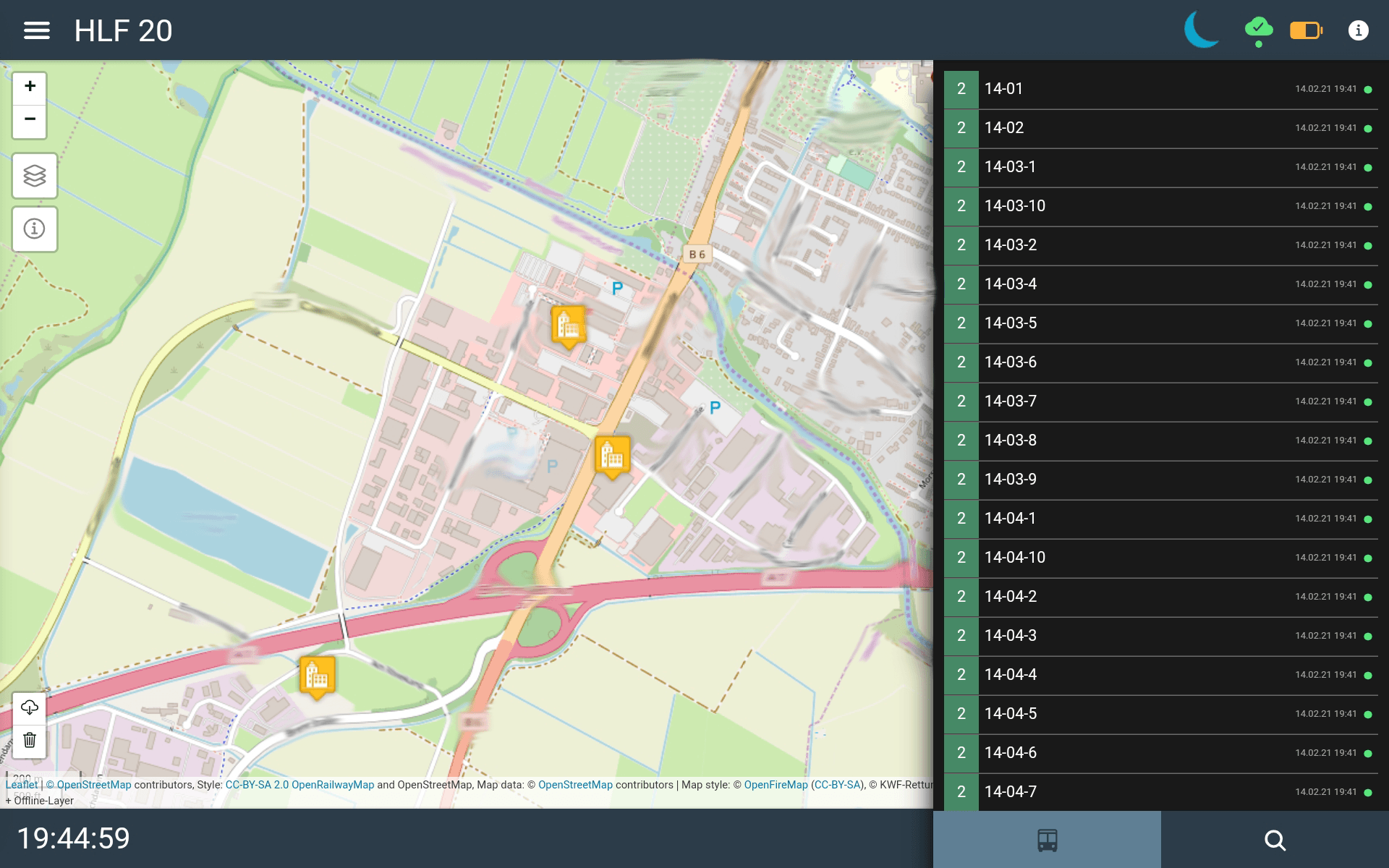Open the OpenFireMap link
This screenshot has width=1389, height=868.
(x=776, y=785)
